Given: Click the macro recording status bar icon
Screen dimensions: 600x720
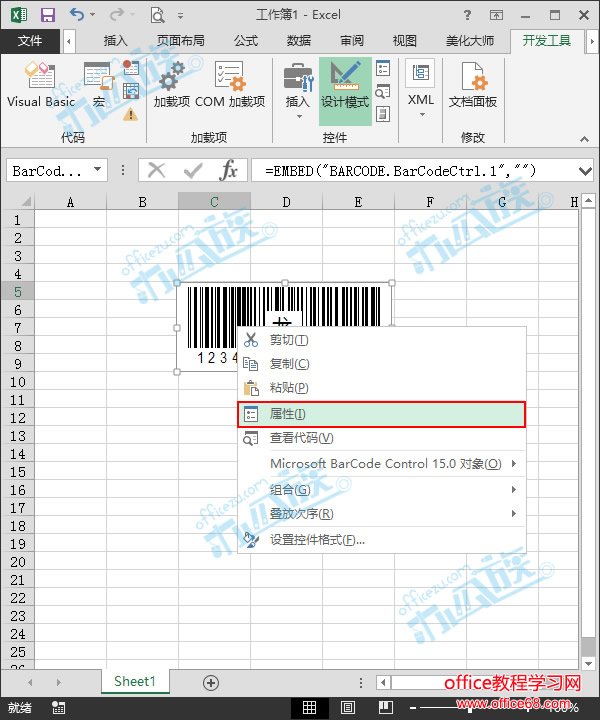Looking at the screenshot, I should click(58, 708).
